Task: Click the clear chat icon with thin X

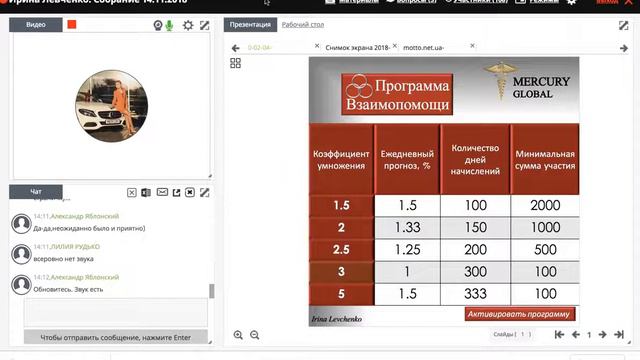Action: [x=131, y=192]
